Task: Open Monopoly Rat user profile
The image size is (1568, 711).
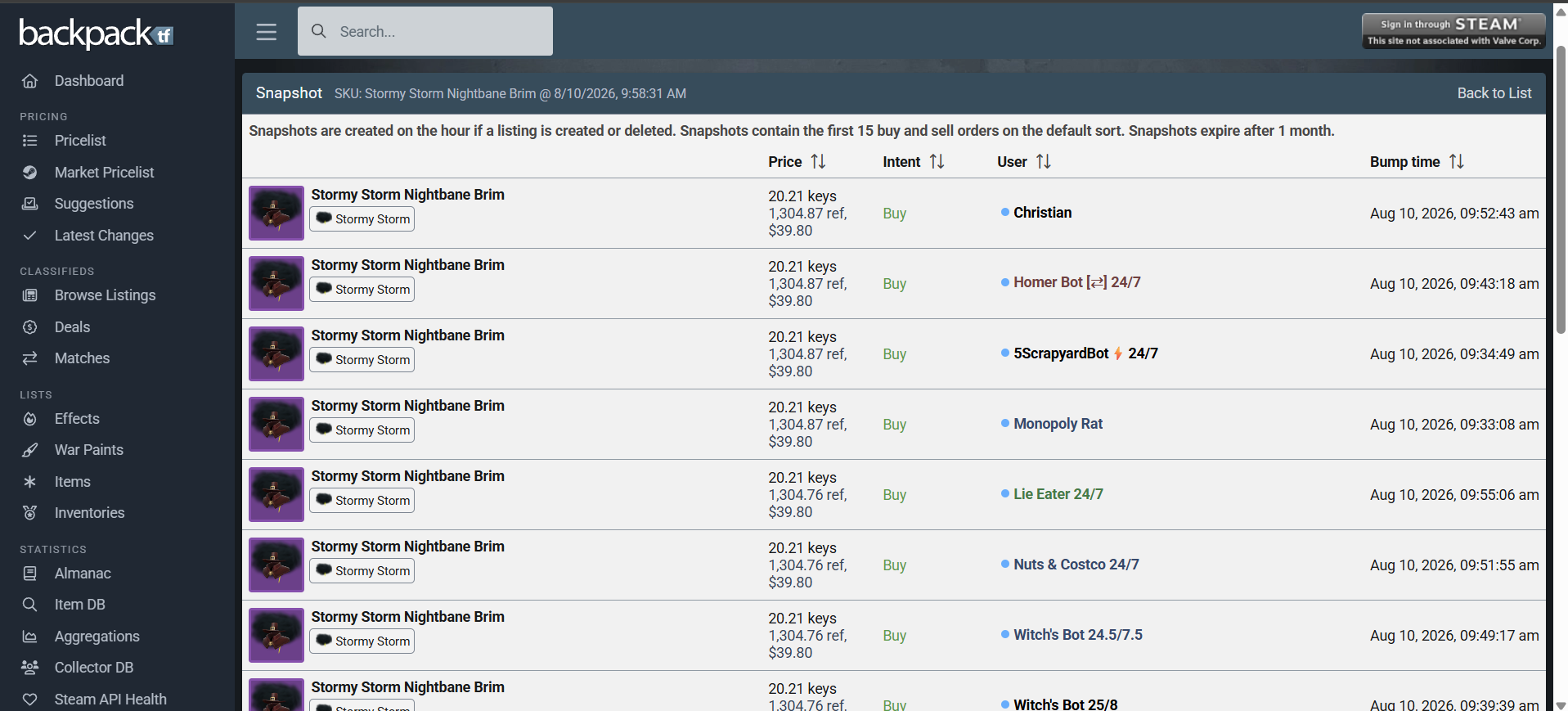Action: [1058, 424]
